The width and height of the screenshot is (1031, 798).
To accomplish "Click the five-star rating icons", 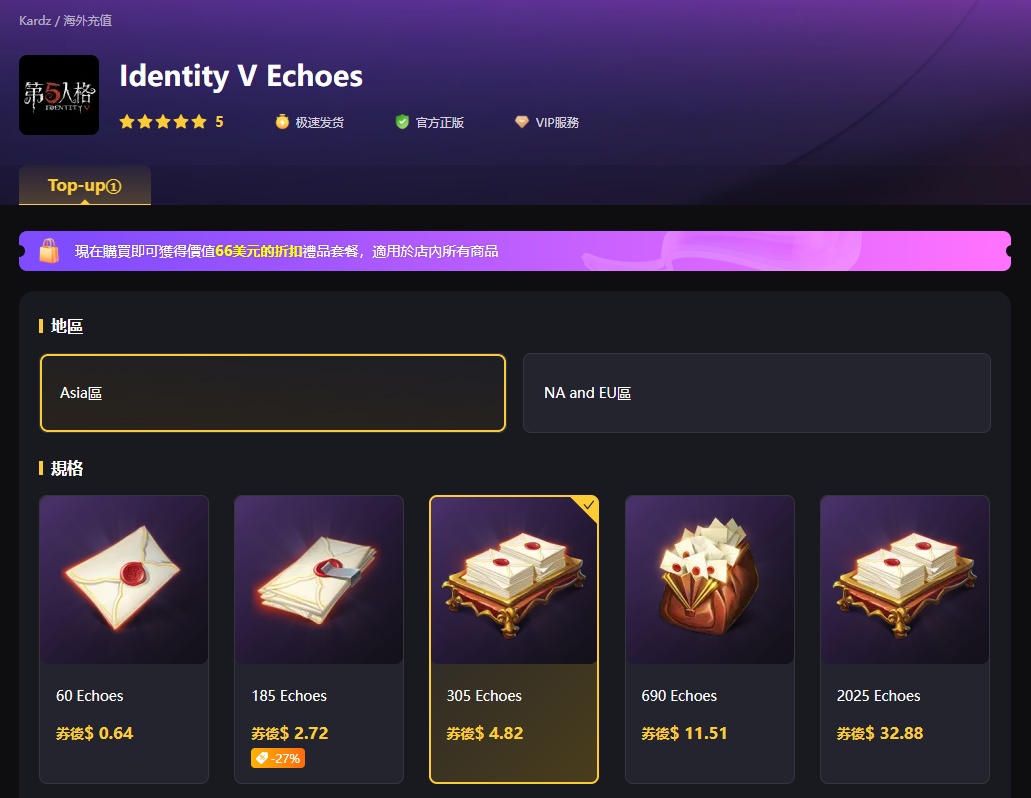I will 163,122.
